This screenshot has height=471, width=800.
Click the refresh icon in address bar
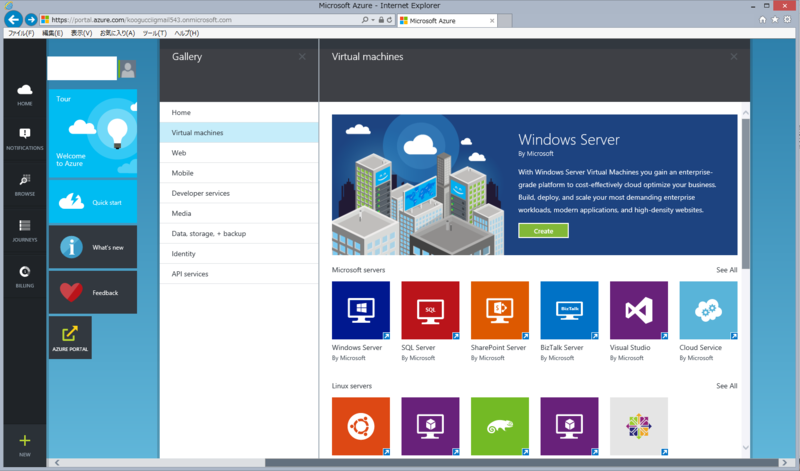[389, 20]
